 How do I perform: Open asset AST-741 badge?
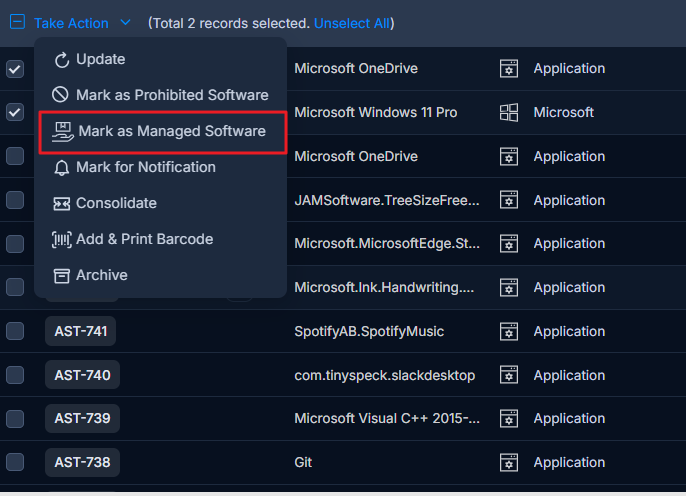(x=80, y=331)
